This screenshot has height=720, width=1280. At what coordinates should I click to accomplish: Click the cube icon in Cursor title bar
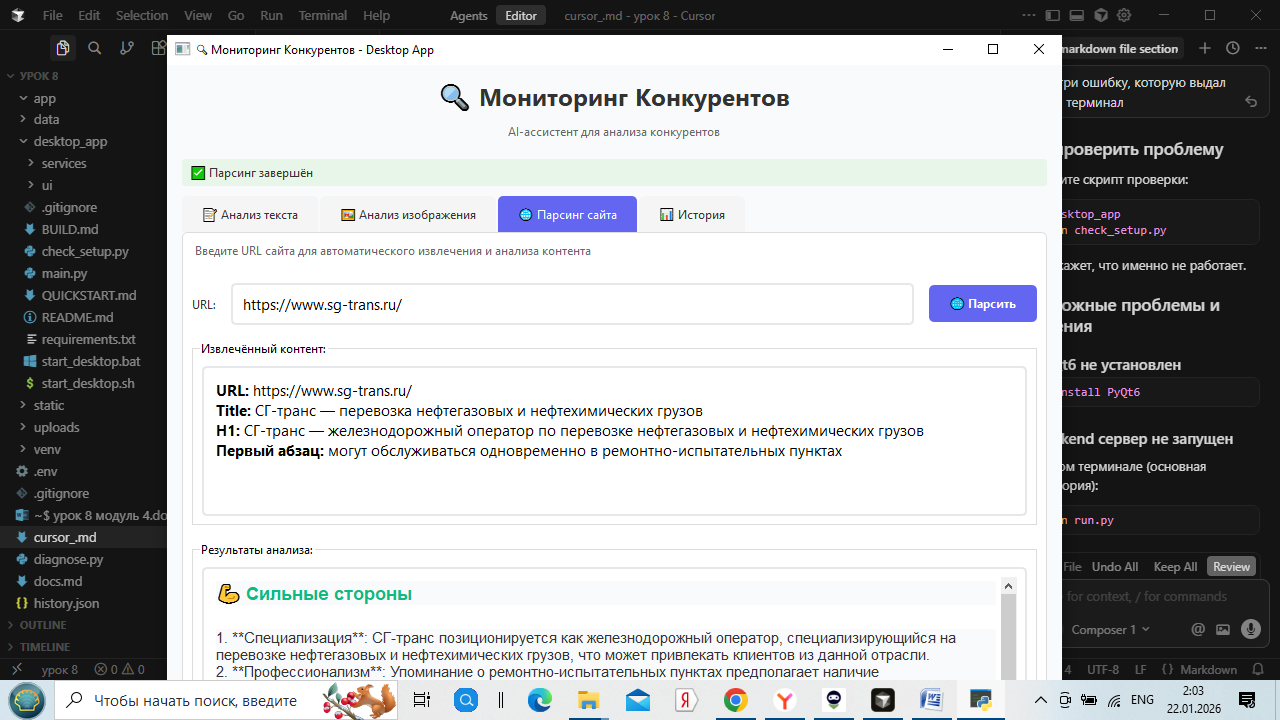click(x=1101, y=15)
